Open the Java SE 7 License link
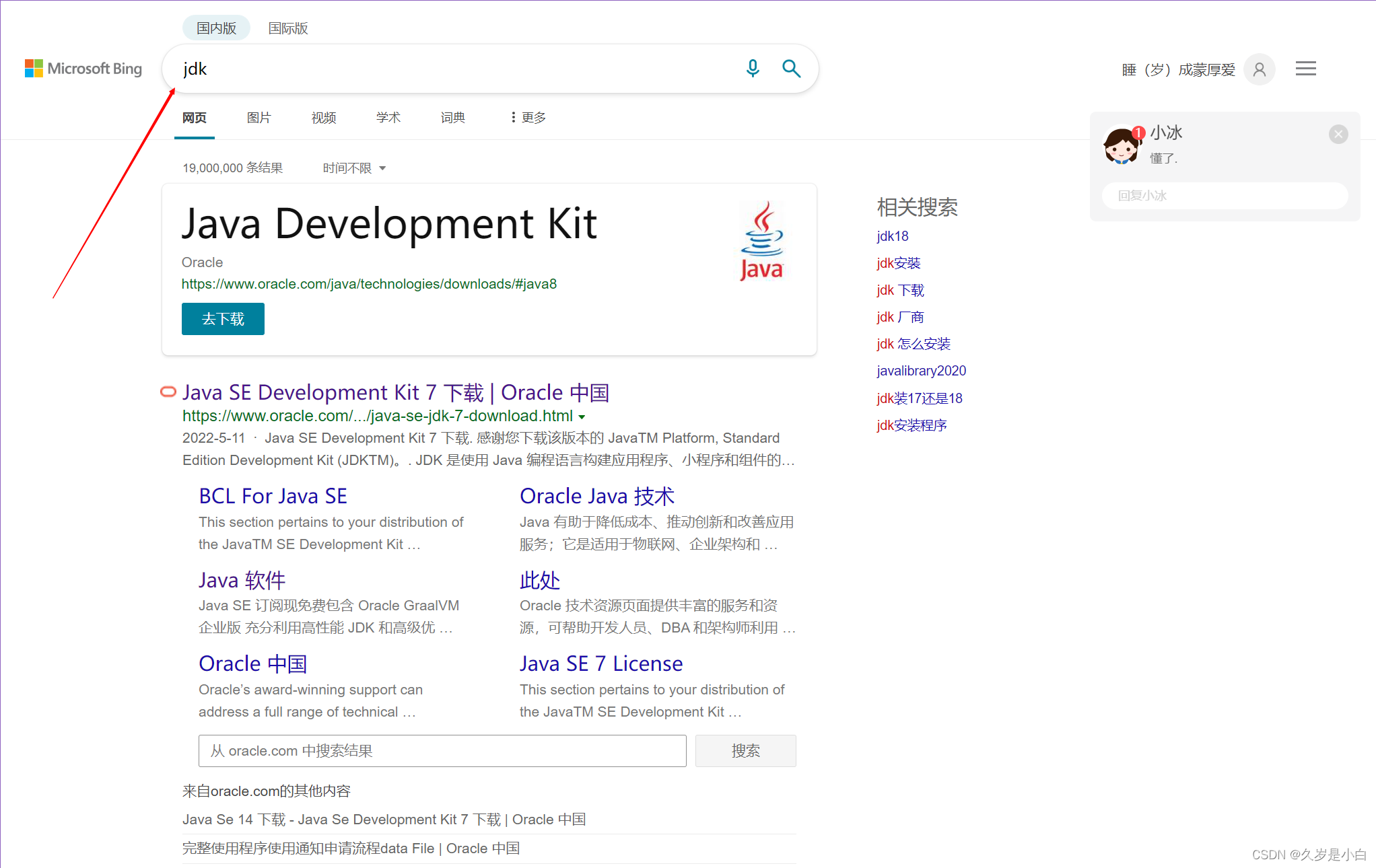 pyautogui.click(x=601, y=663)
